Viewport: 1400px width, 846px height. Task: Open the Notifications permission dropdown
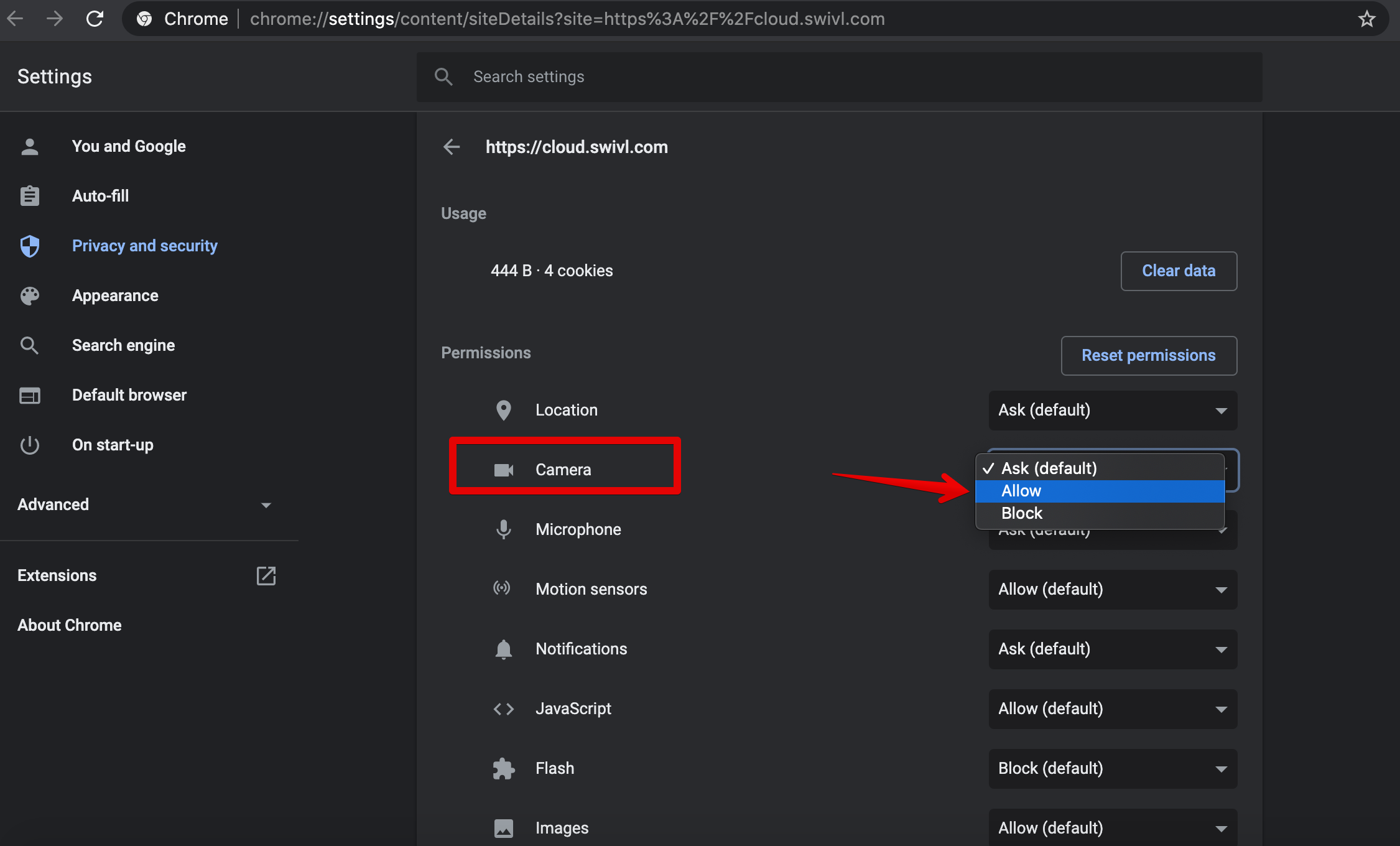(1112, 649)
